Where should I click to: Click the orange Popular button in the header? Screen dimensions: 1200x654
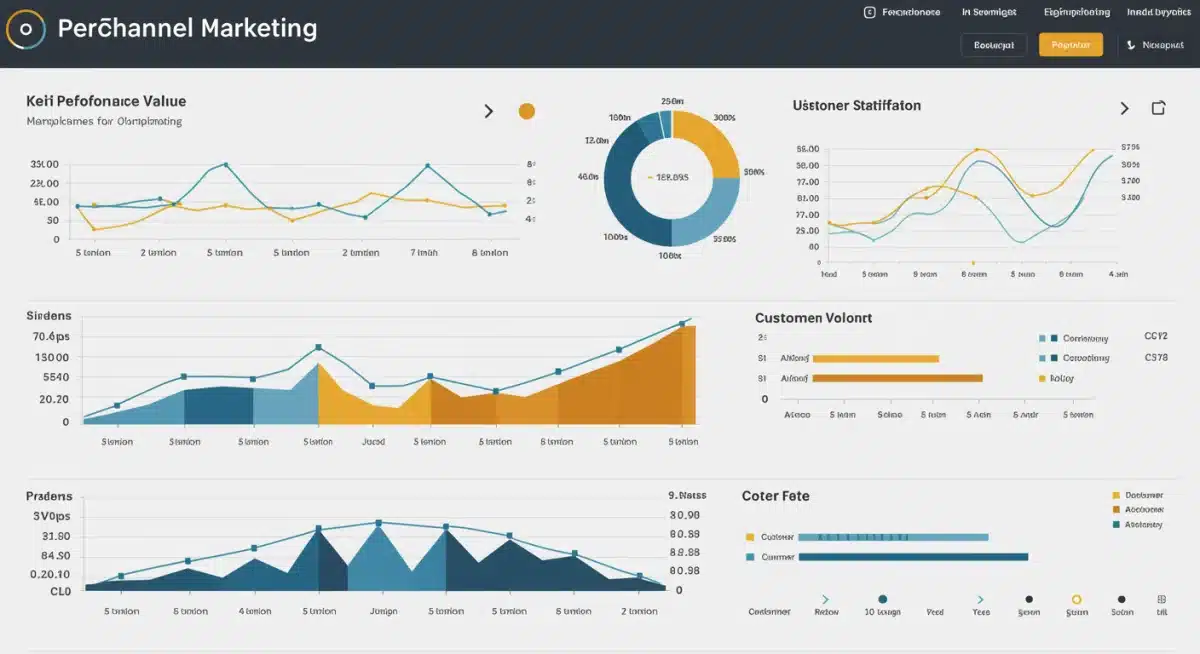click(1071, 44)
